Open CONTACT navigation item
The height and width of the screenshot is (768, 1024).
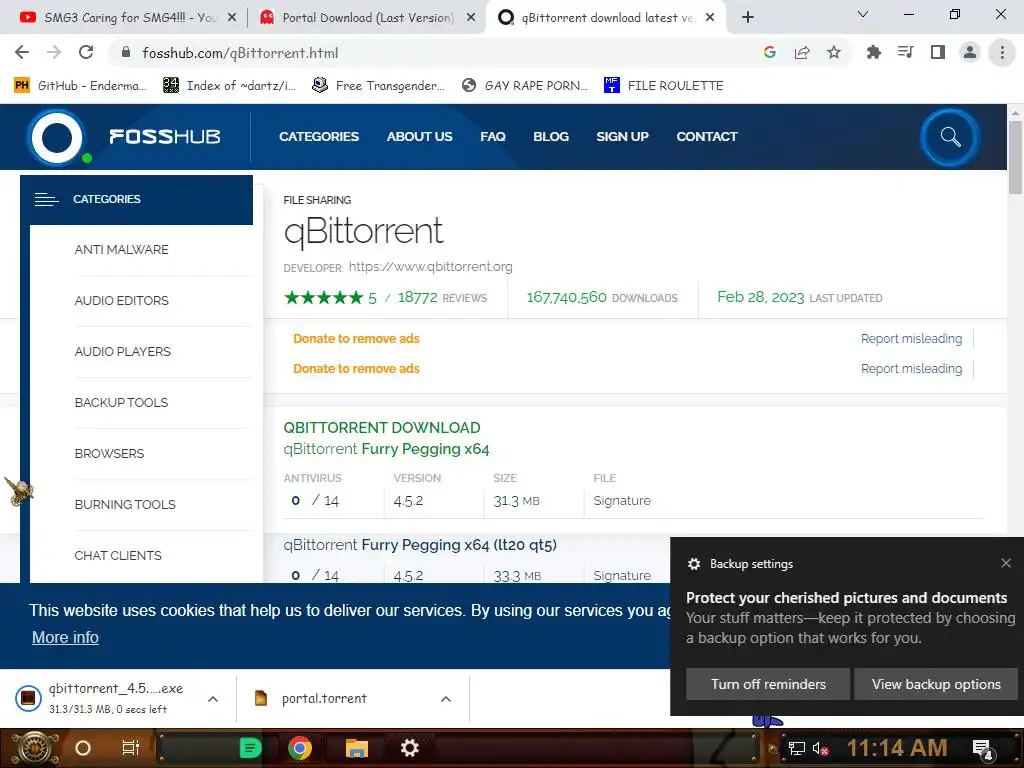tap(707, 136)
